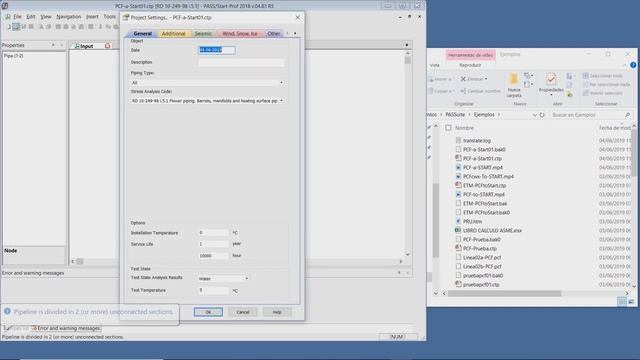
Task: Click the red icon on the Input tab
Action: (x=107, y=46)
